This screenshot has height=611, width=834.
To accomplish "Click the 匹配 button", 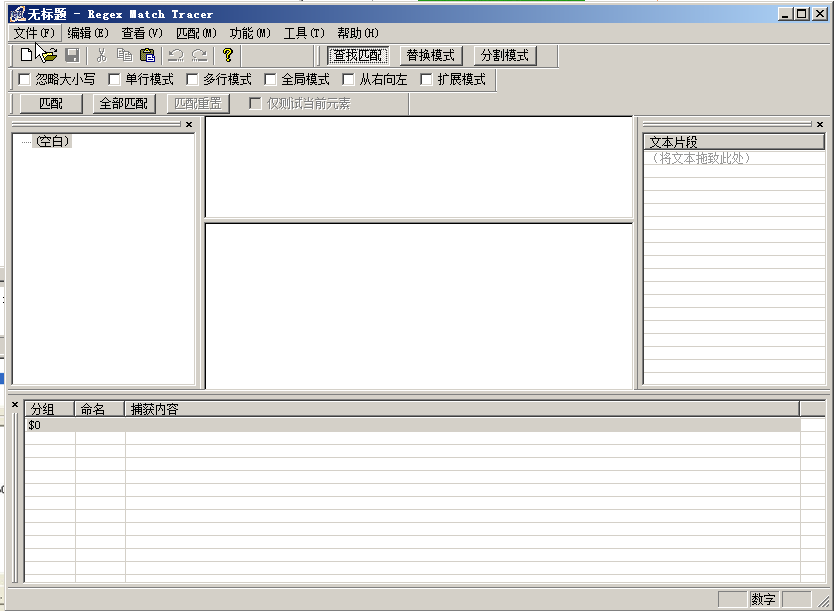I will (x=51, y=103).
